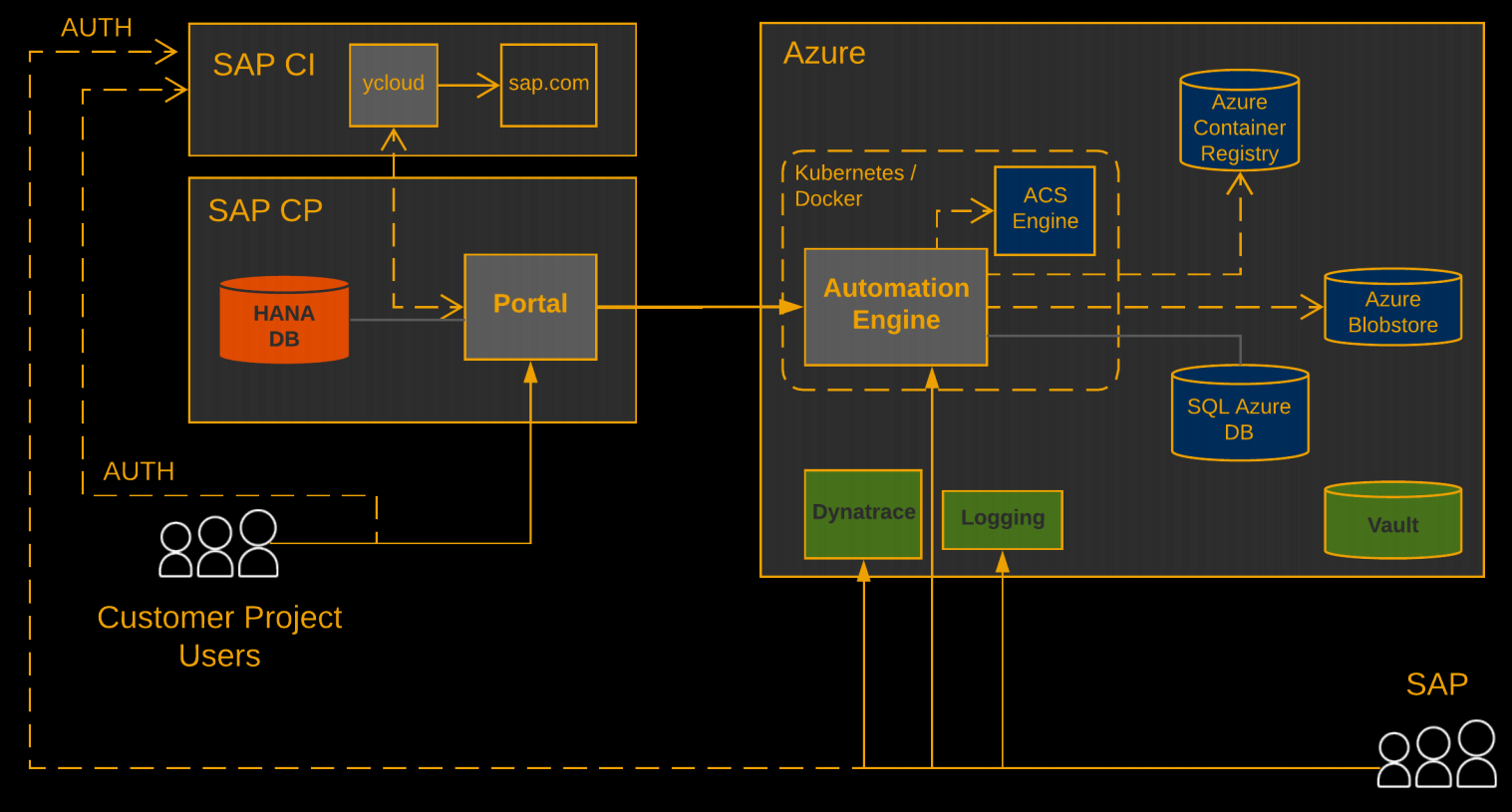Click the SAP caption above users icon
The height and width of the screenshot is (812, 1512).
1436,684
